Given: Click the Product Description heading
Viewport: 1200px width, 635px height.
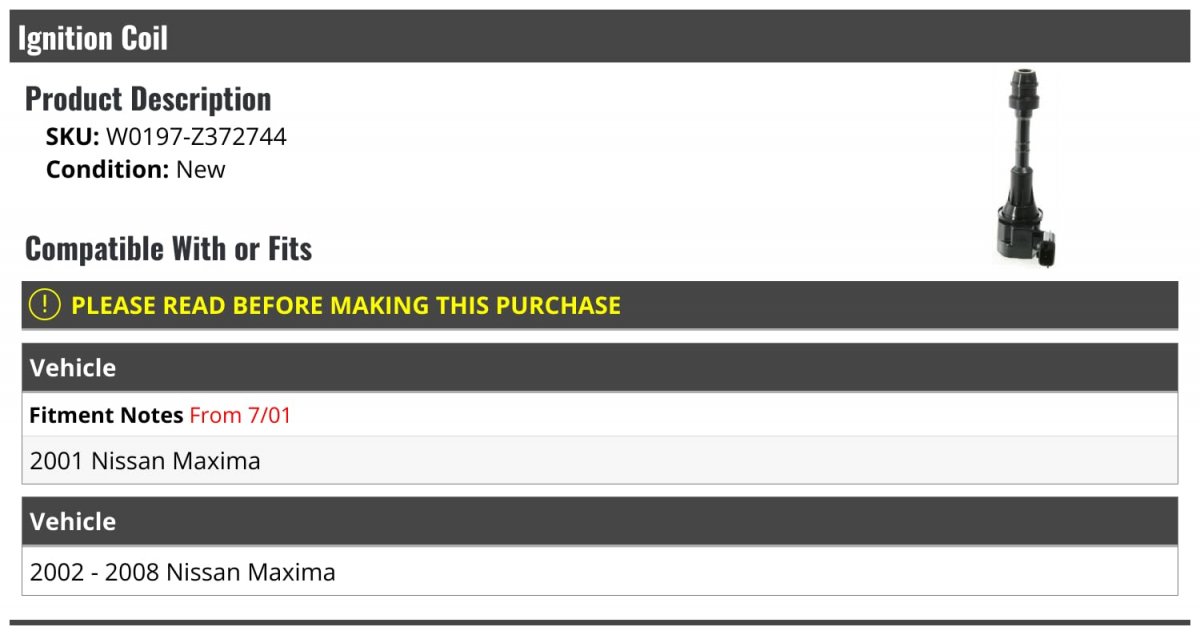Looking at the screenshot, I should [x=148, y=98].
